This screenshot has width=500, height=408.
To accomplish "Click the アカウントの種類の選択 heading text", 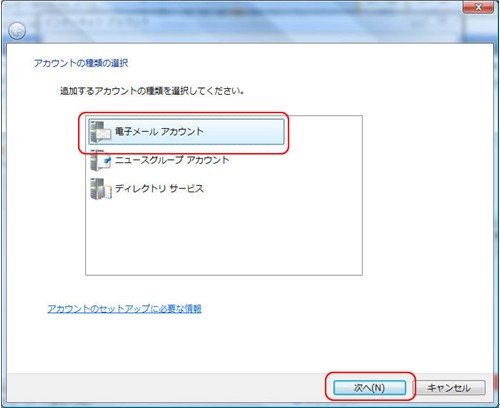I will [81, 63].
